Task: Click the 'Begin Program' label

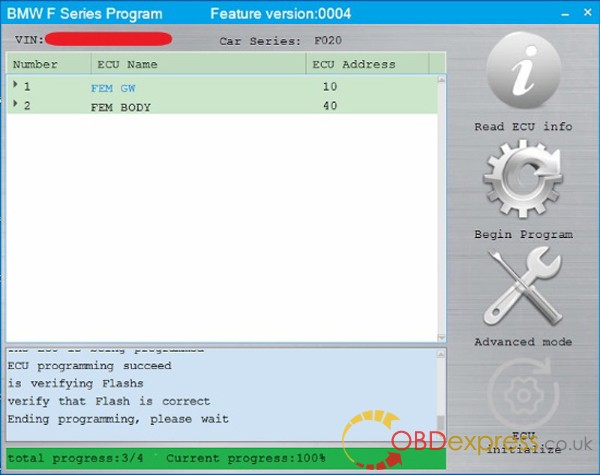Action: (x=523, y=234)
